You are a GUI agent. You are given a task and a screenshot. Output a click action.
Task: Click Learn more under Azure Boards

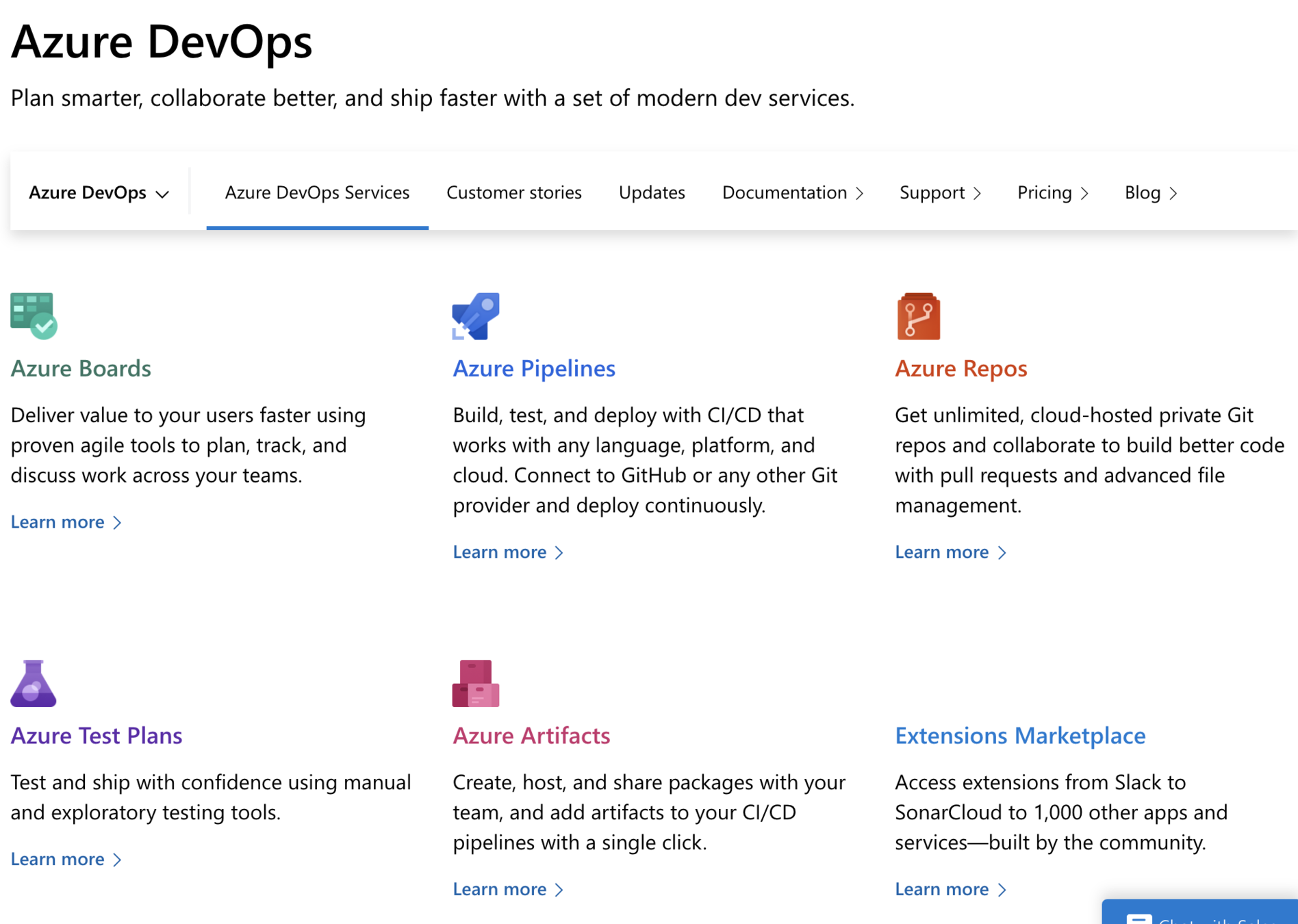tap(66, 522)
